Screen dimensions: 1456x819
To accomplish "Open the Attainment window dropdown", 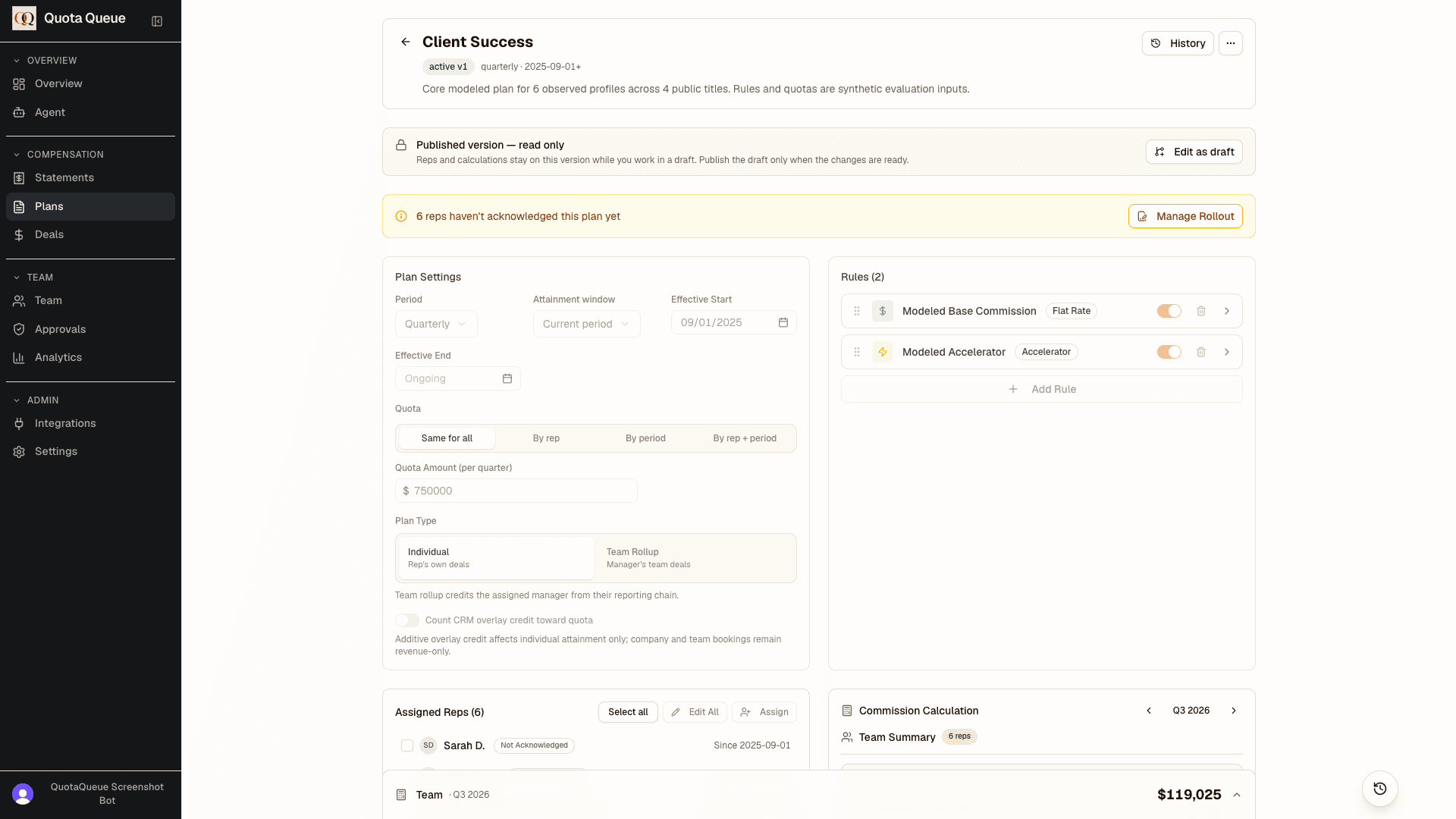I will point(586,324).
